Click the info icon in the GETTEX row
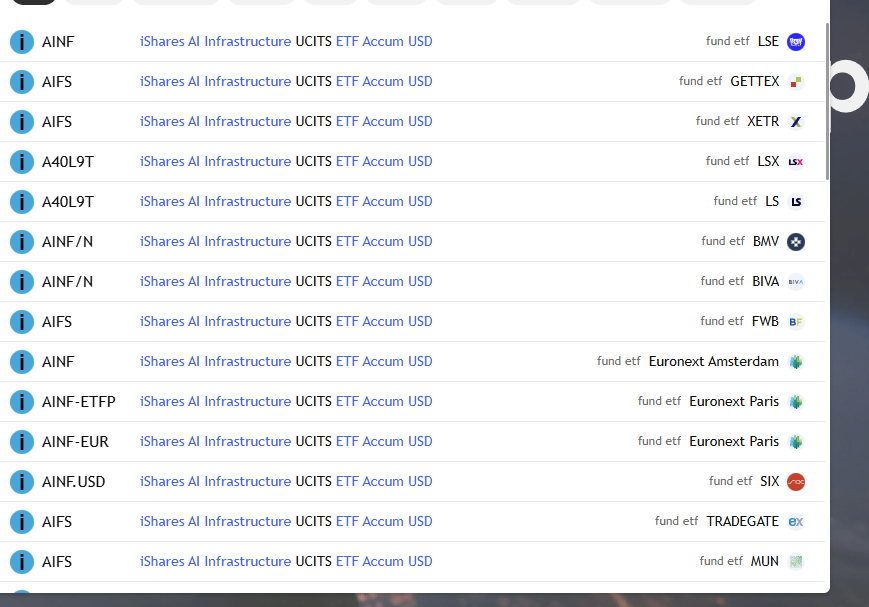Image resolution: width=869 pixels, height=607 pixels. tap(22, 81)
